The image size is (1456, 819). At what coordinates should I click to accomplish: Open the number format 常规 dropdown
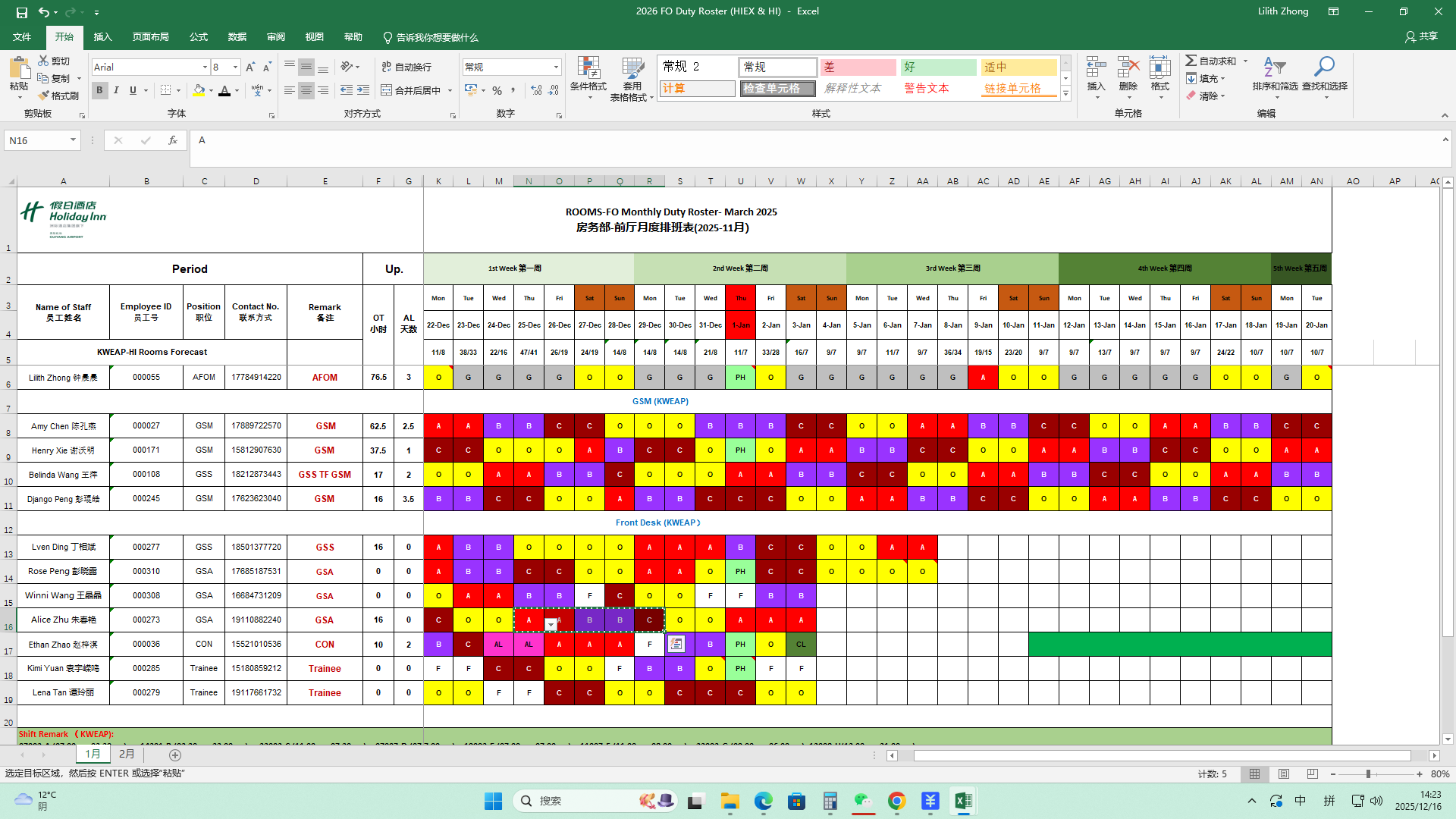click(556, 67)
